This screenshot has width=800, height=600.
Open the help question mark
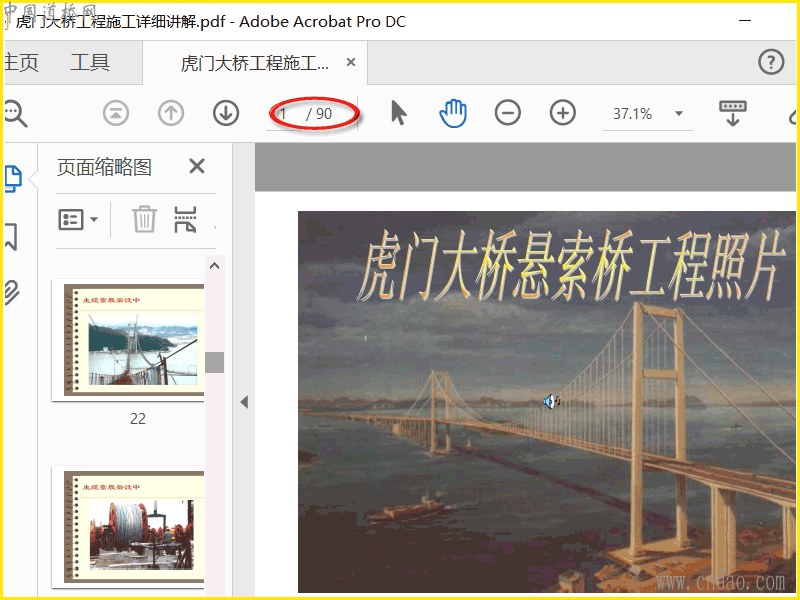(771, 62)
